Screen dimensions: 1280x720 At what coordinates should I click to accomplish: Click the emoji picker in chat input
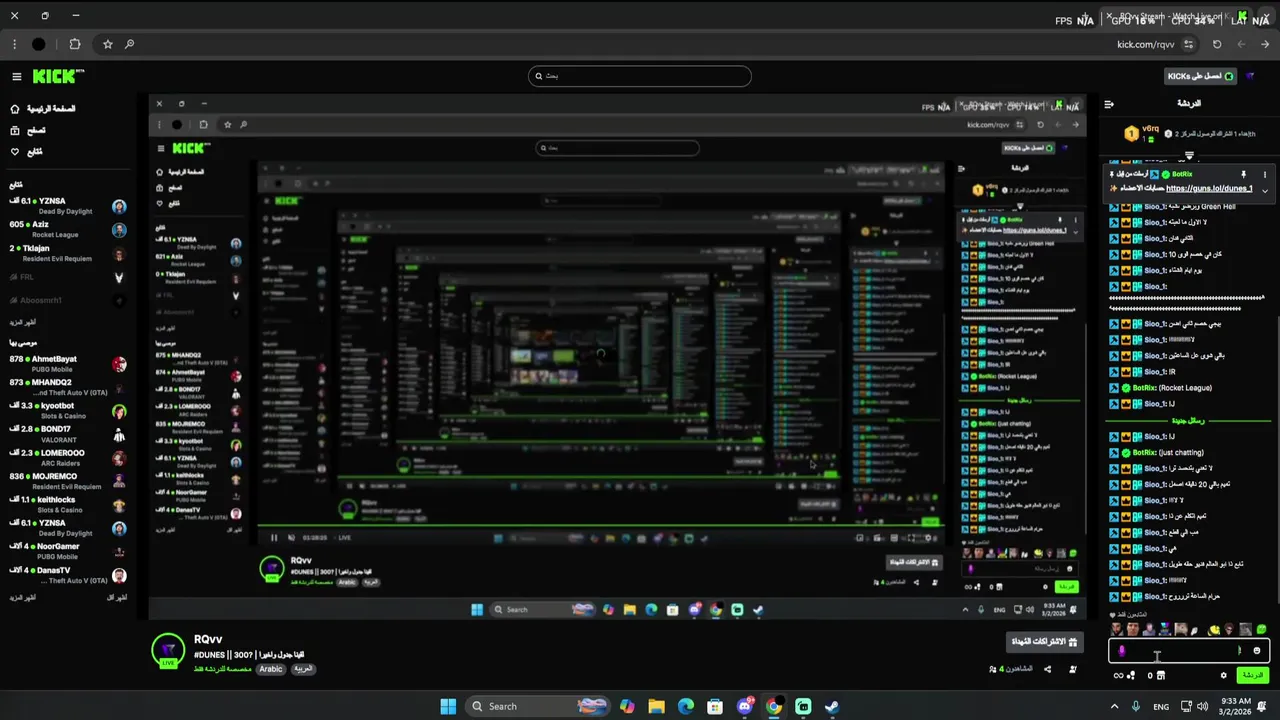[1257, 651]
